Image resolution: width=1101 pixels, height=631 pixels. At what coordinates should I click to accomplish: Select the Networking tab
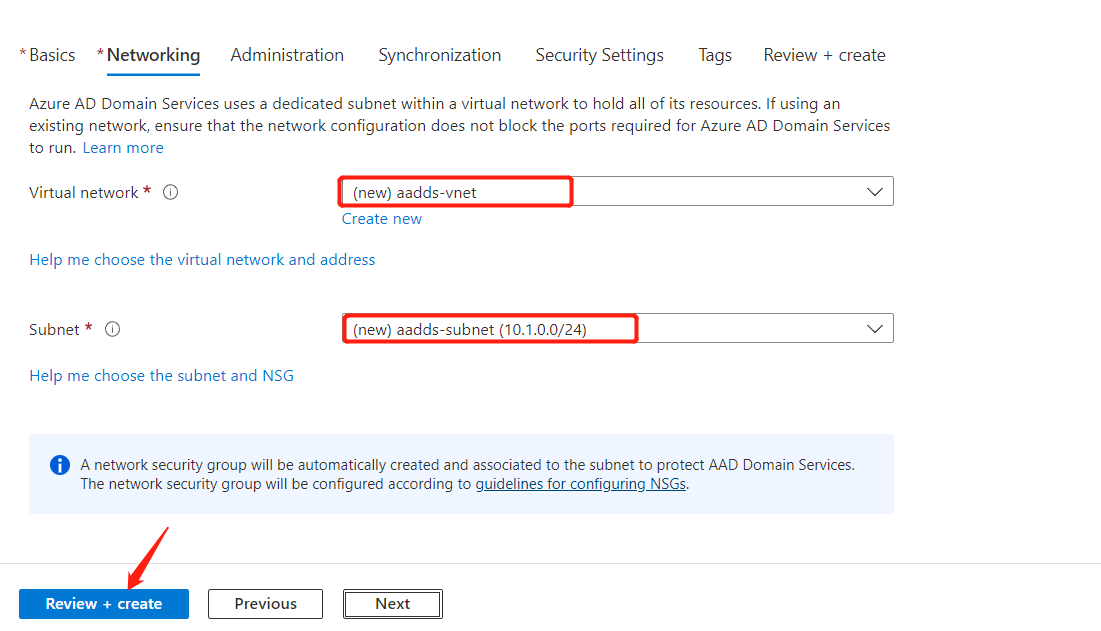tap(153, 55)
